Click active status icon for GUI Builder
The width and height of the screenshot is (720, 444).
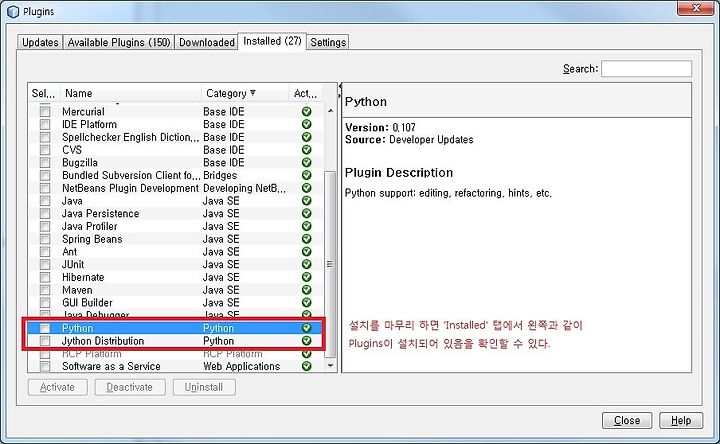(x=307, y=303)
